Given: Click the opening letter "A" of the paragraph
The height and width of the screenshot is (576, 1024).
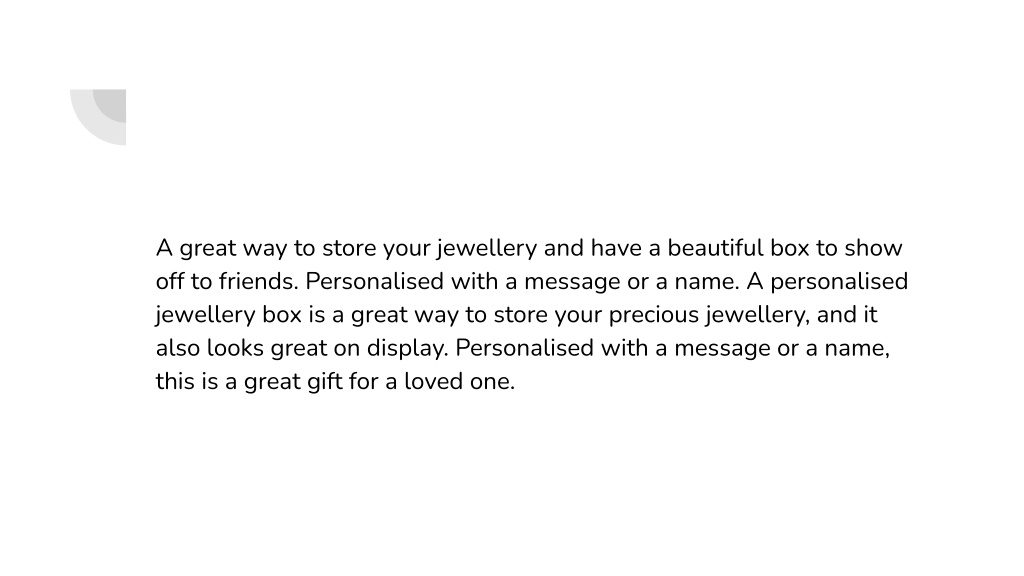Looking at the screenshot, I should tap(164, 249).
